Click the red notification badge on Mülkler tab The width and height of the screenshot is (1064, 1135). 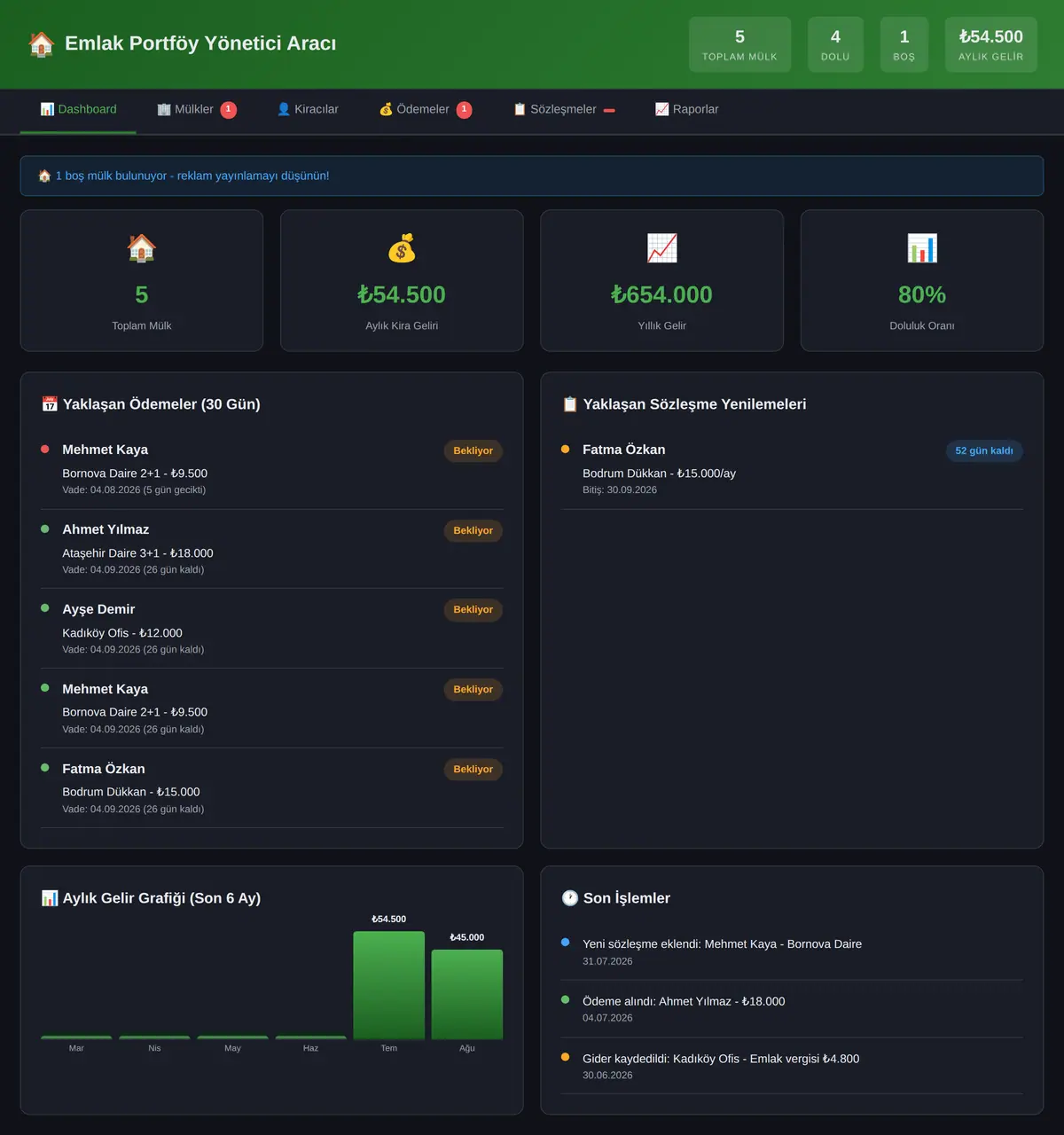tap(229, 110)
